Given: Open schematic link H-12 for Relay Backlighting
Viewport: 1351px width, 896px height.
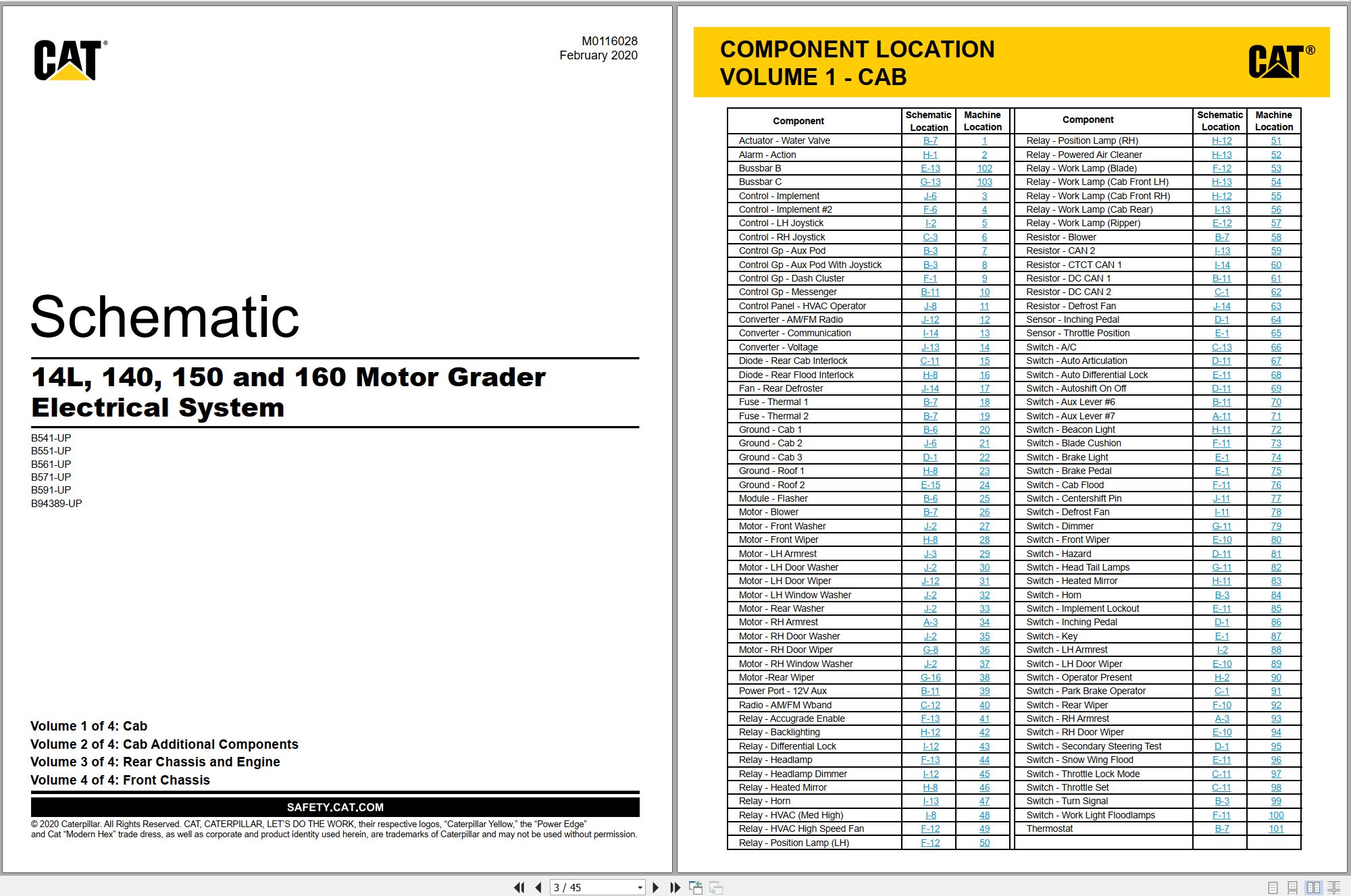Looking at the screenshot, I should pyautogui.click(x=930, y=732).
